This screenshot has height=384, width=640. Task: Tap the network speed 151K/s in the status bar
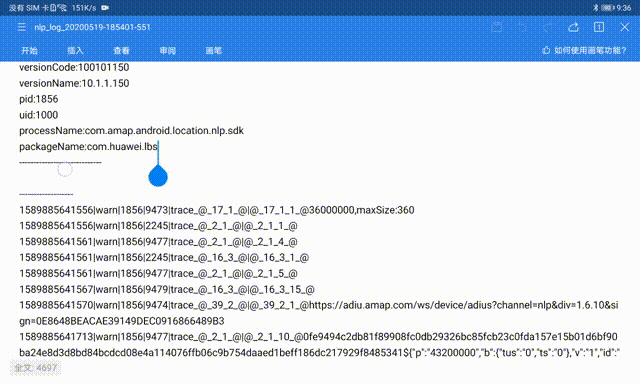click(x=84, y=8)
